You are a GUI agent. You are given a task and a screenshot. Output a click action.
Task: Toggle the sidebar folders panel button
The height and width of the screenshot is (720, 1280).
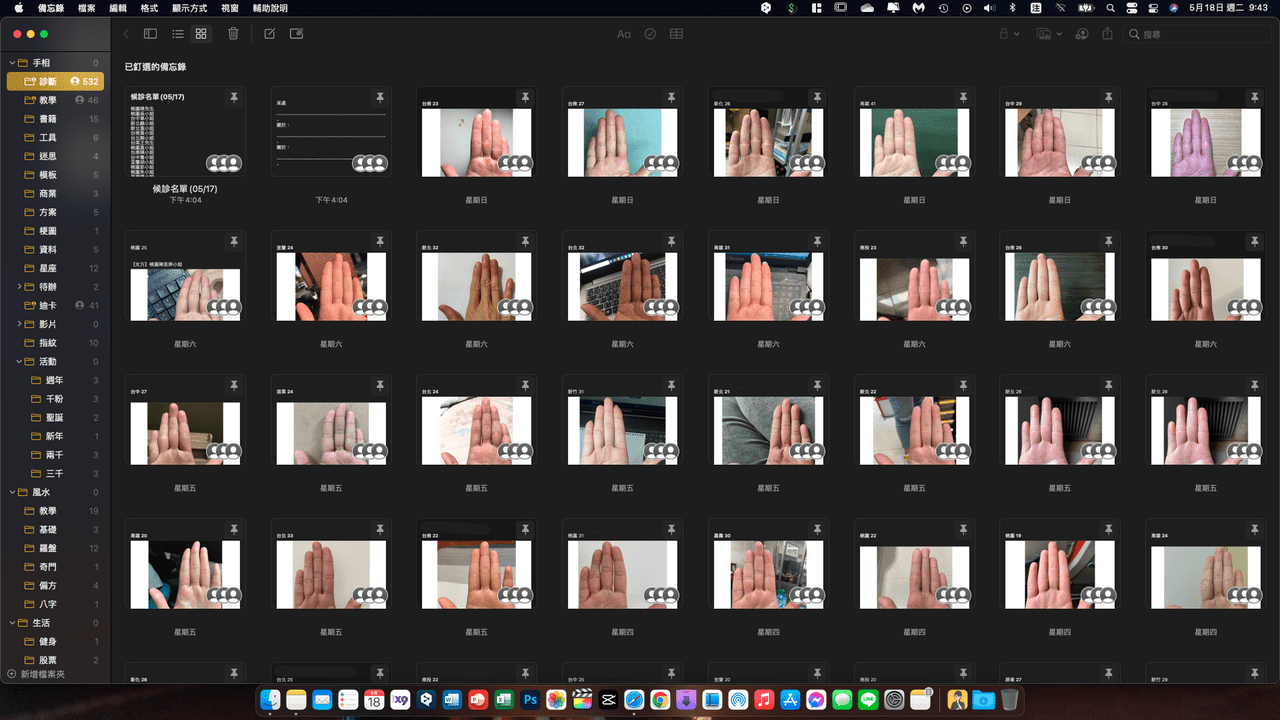(150, 34)
